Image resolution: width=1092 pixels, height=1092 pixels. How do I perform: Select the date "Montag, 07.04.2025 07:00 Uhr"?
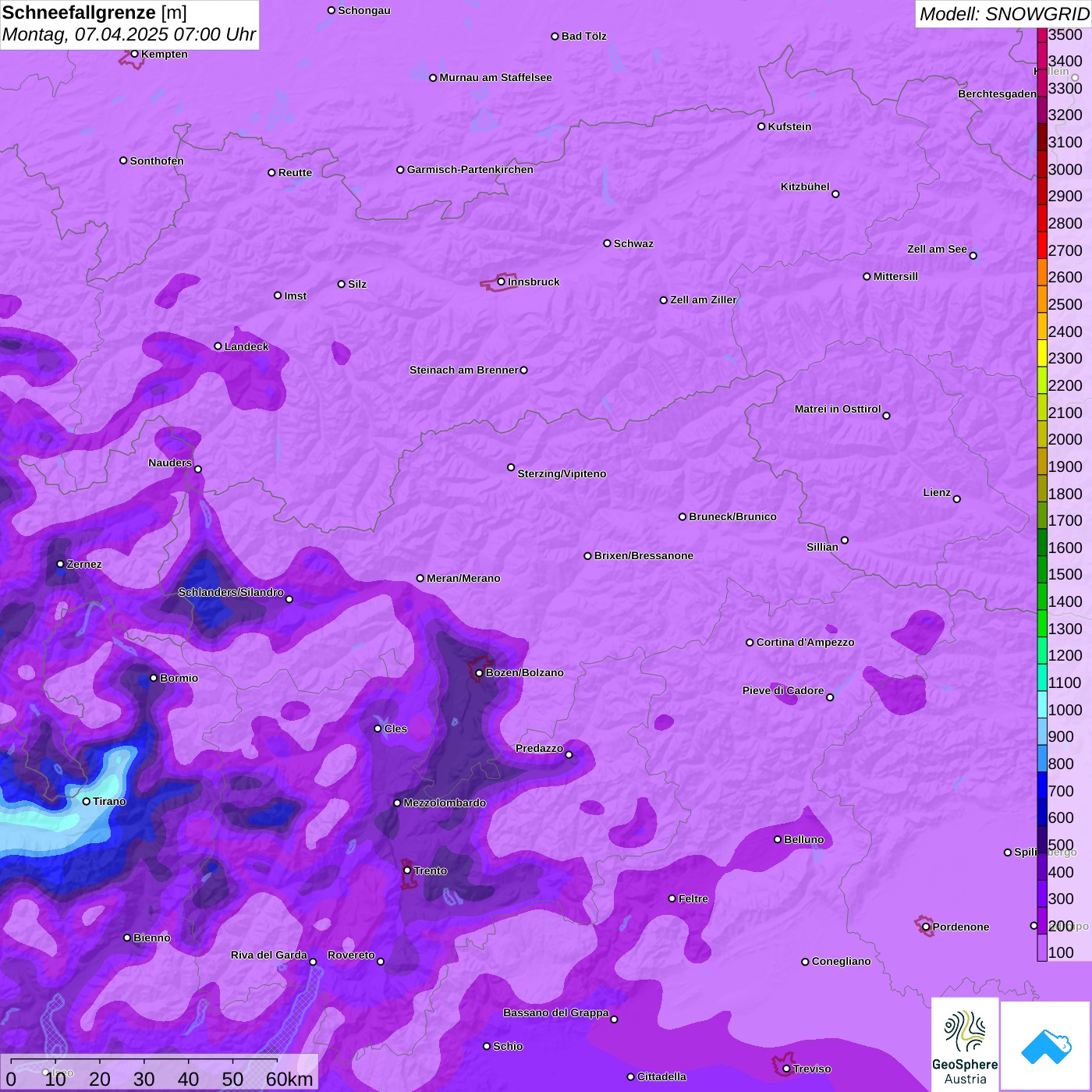click(129, 34)
